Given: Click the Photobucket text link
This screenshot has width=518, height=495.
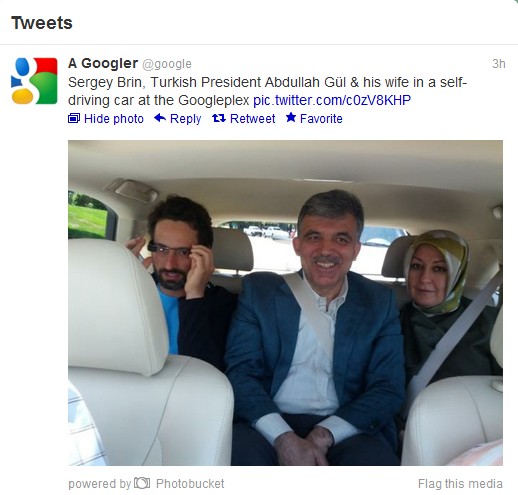Looking at the screenshot, I should [x=190, y=483].
